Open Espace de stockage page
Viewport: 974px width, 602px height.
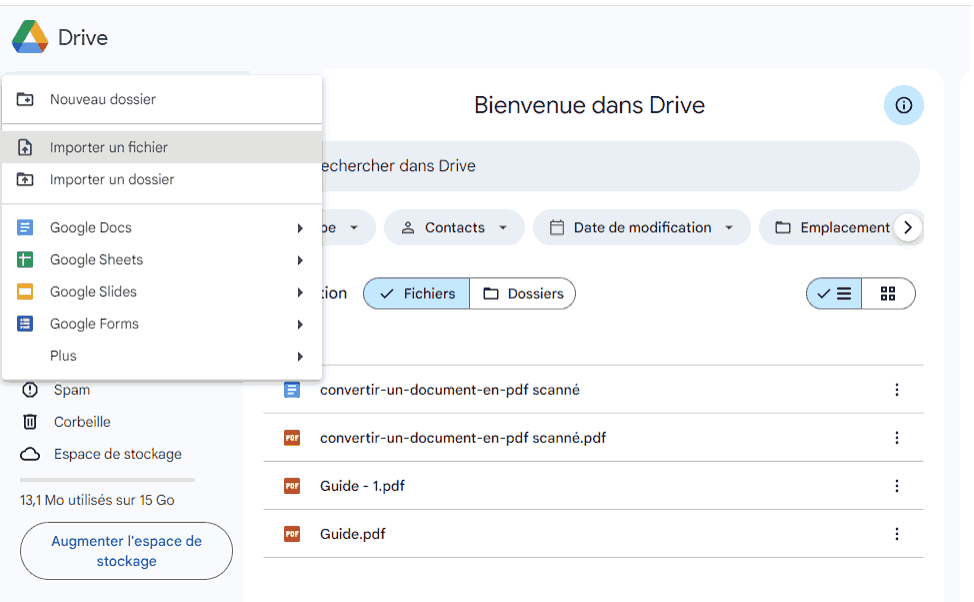pyautogui.click(x=117, y=454)
